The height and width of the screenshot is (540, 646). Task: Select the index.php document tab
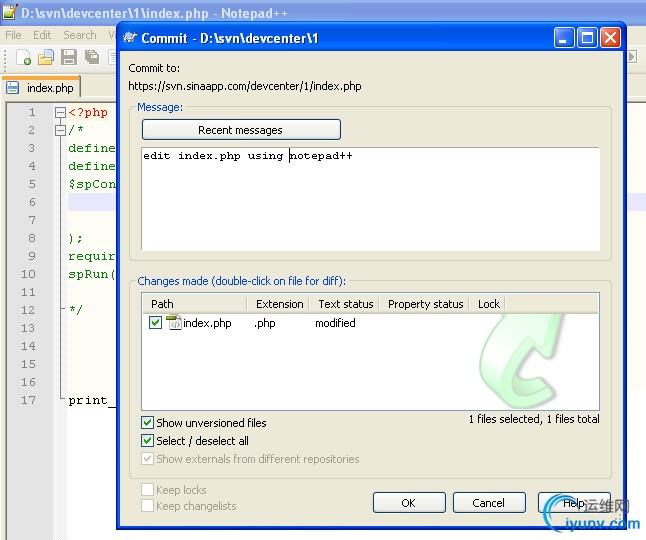[x=42, y=87]
